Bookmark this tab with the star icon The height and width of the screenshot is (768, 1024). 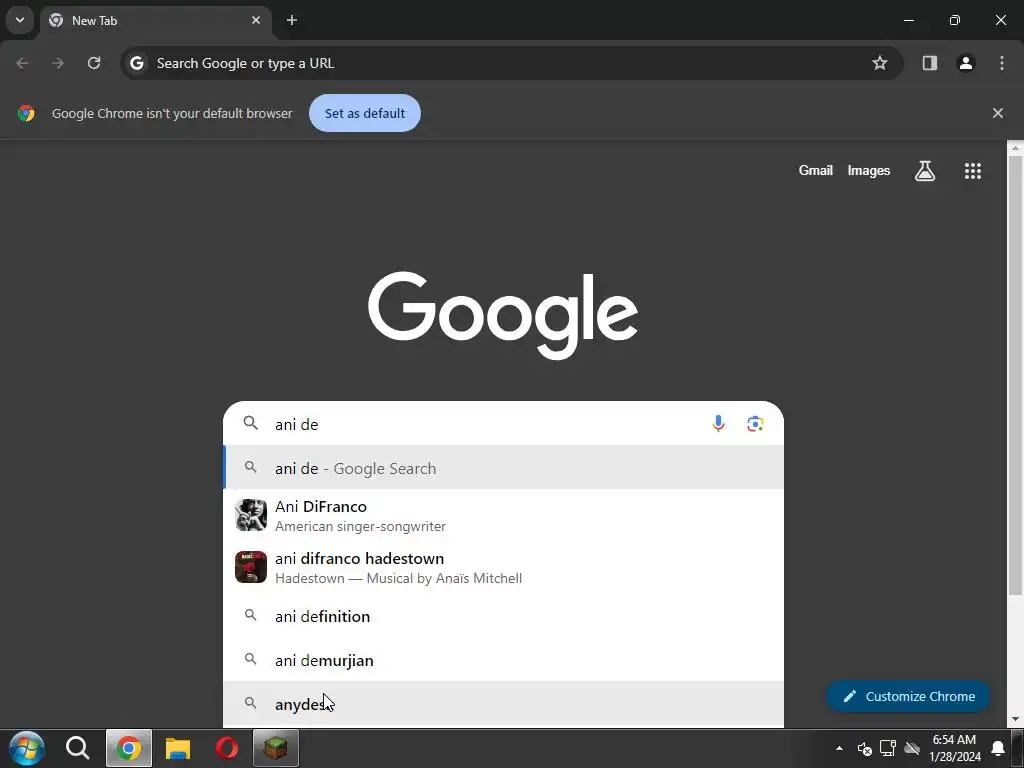point(880,63)
